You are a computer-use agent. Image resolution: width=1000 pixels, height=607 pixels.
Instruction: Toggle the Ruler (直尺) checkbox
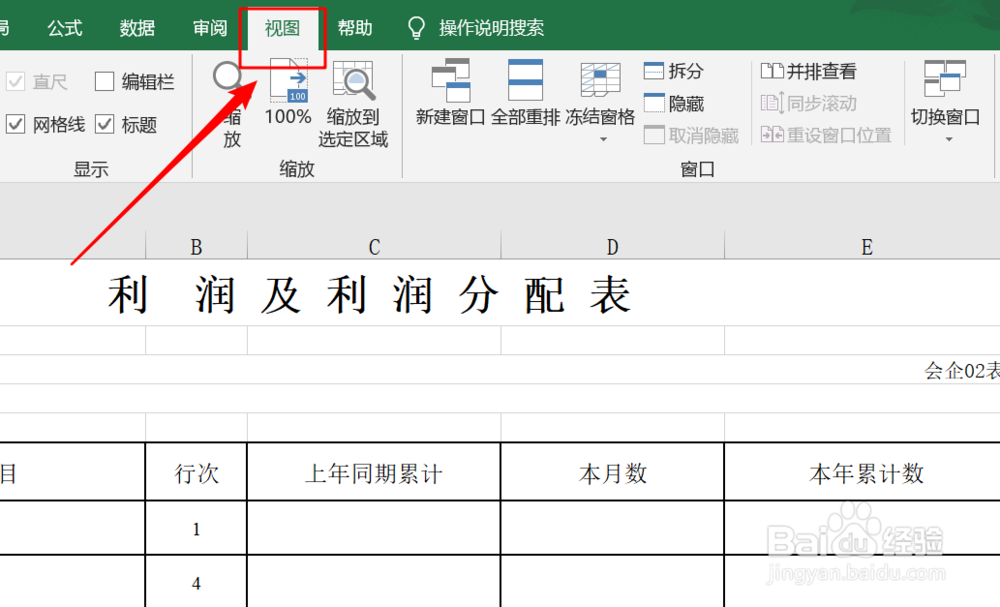coord(15,82)
